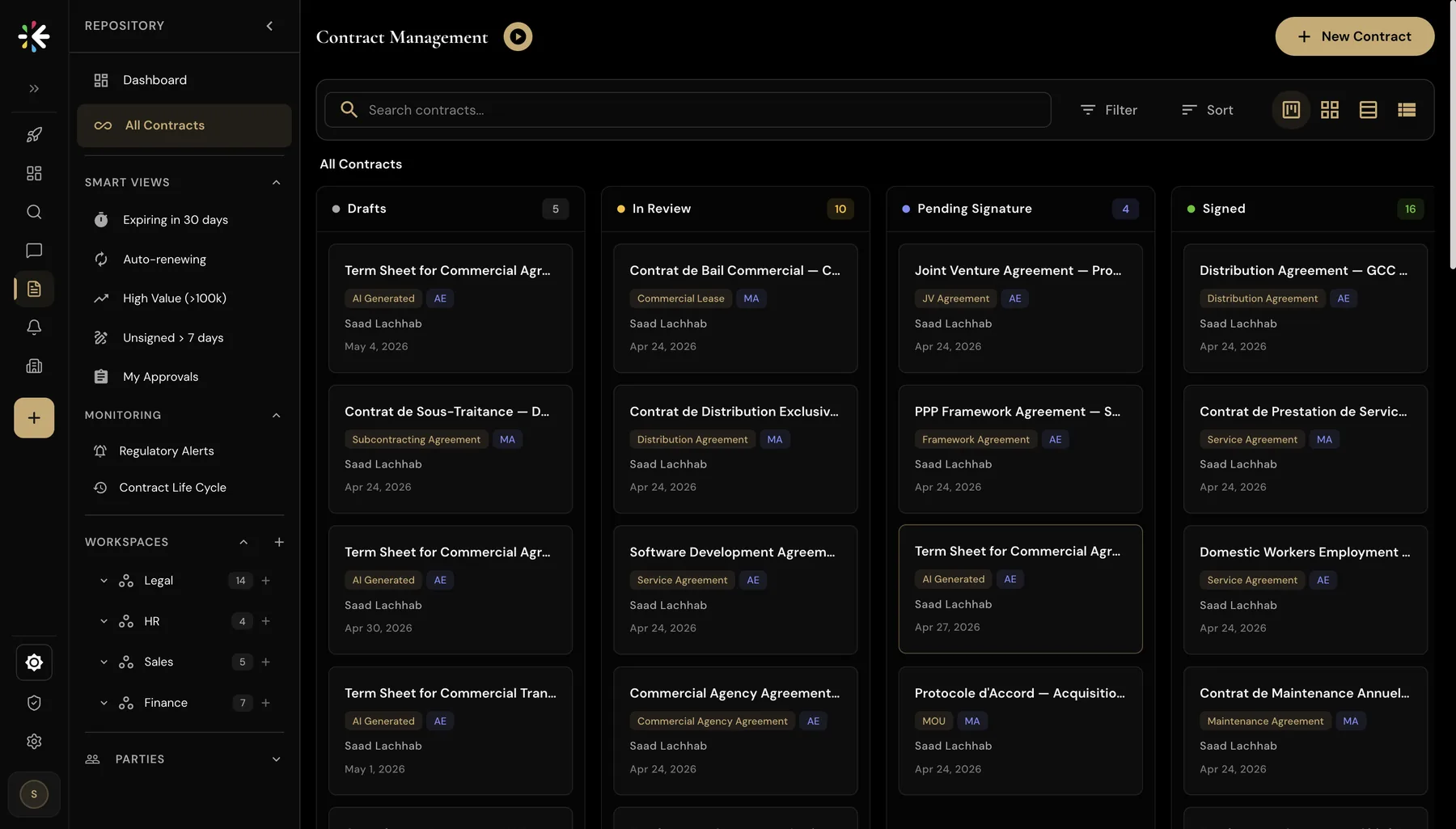
Task: Collapse the Repository panel chevron
Action: pos(269,26)
